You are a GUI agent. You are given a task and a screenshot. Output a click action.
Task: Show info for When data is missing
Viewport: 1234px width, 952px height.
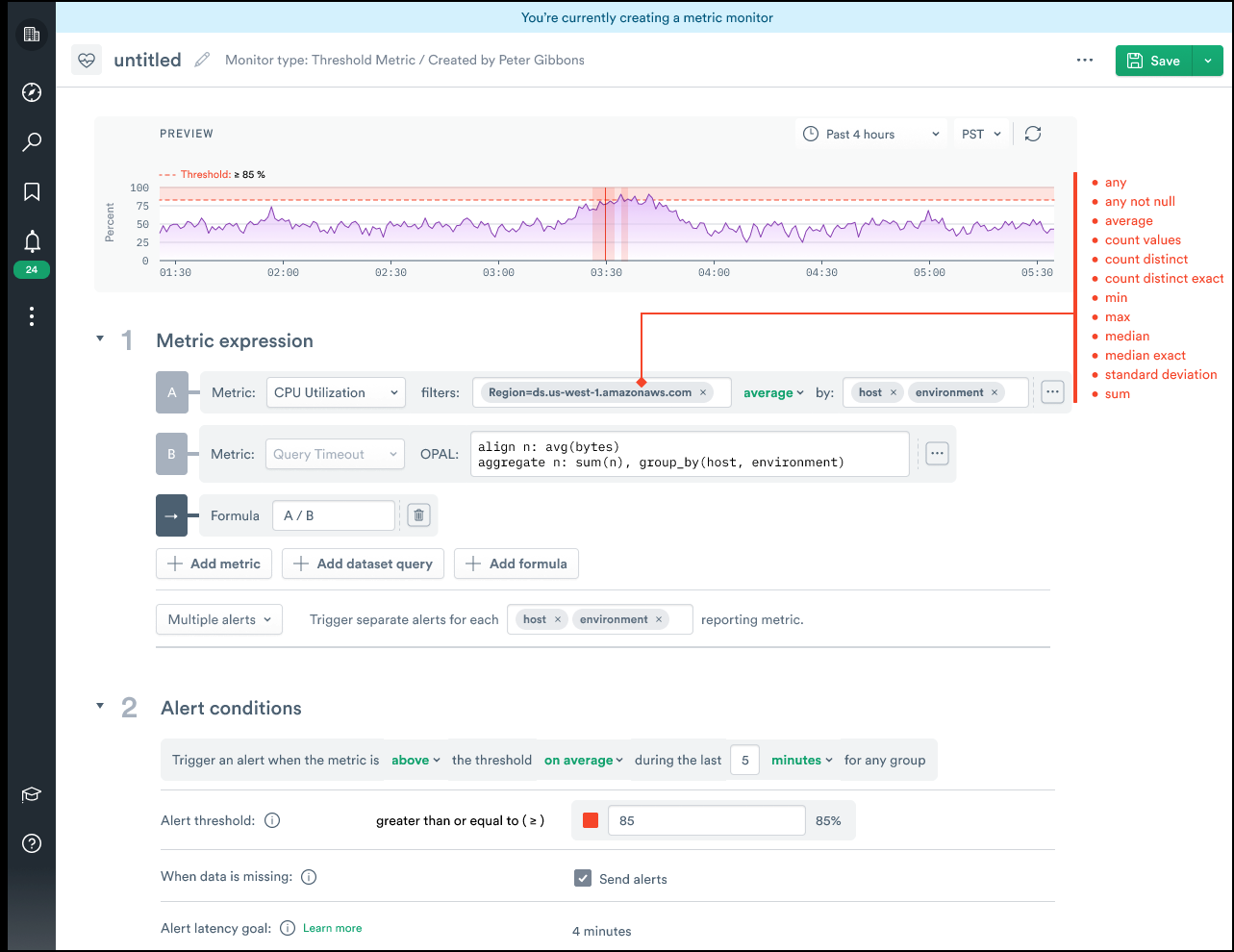pyautogui.click(x=309, y=877)
